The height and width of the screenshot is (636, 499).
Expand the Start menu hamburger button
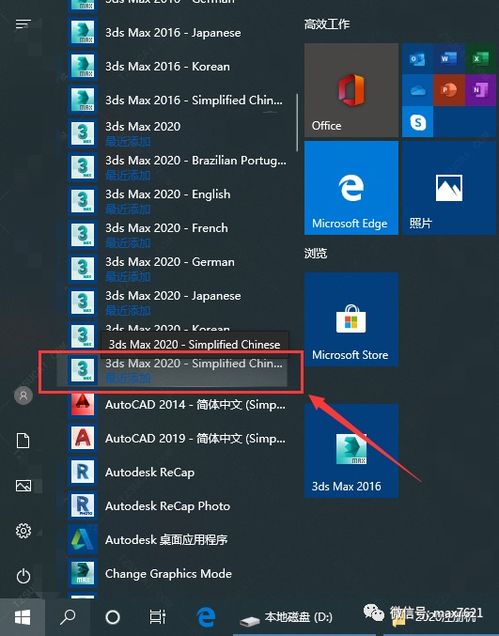(23, 24)
